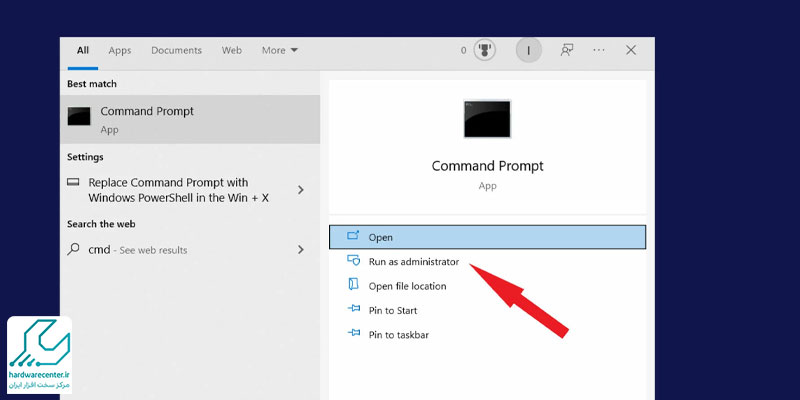
Task: Open the three-dots options menu
Action: (599, 50)
